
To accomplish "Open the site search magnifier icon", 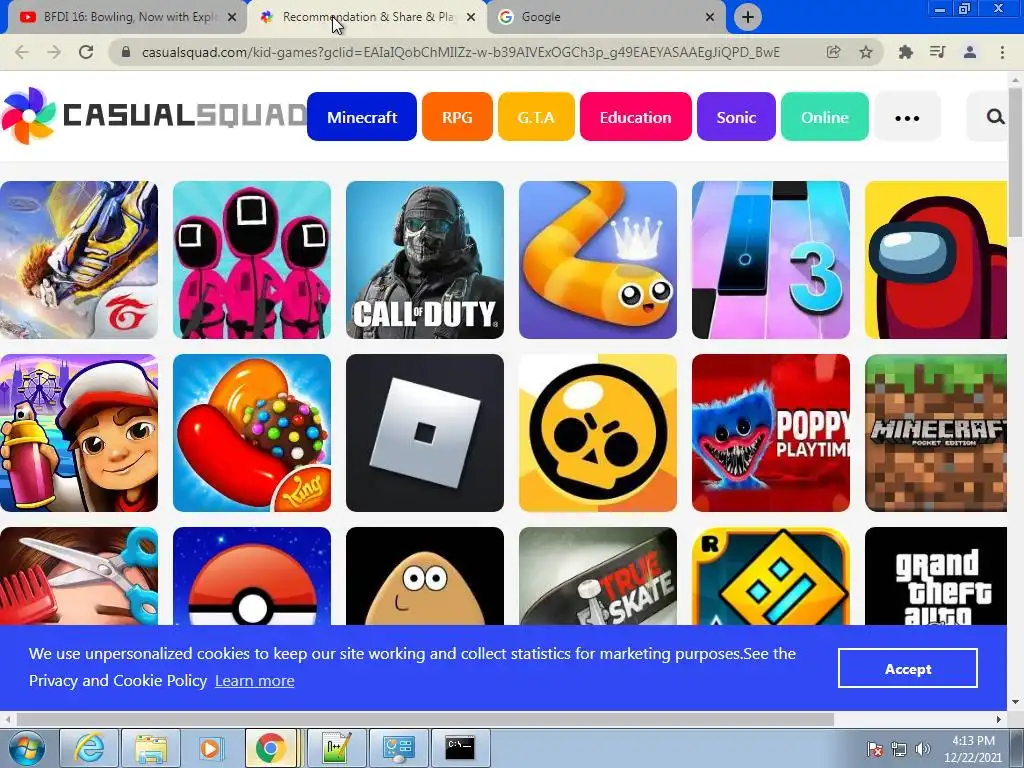I will tap(995, 117).
